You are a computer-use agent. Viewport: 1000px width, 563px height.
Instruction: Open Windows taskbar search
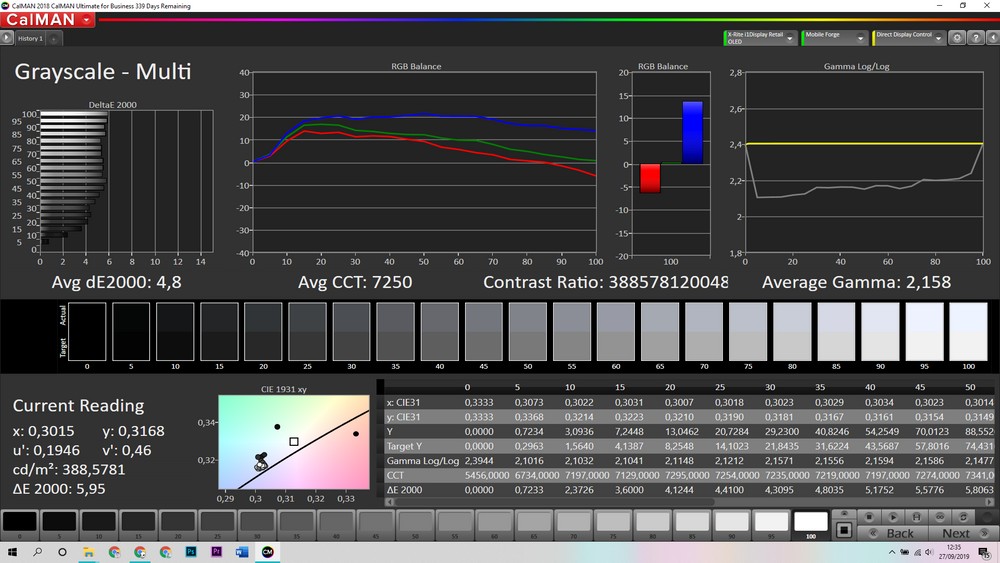tap(38, 552)
